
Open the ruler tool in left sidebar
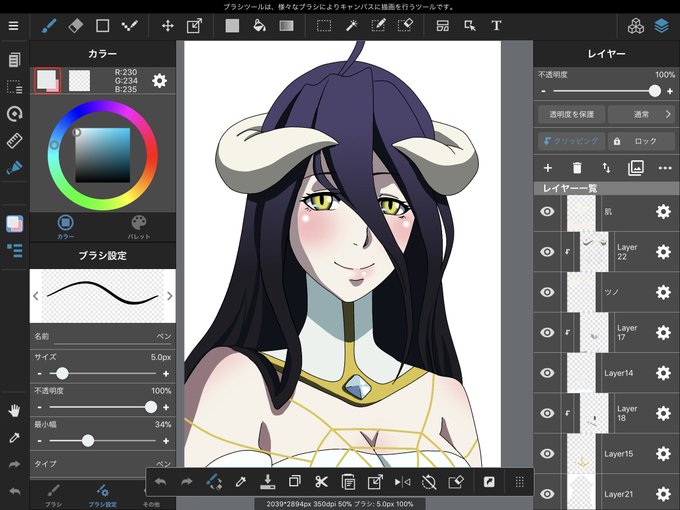(x=14, y=141)
